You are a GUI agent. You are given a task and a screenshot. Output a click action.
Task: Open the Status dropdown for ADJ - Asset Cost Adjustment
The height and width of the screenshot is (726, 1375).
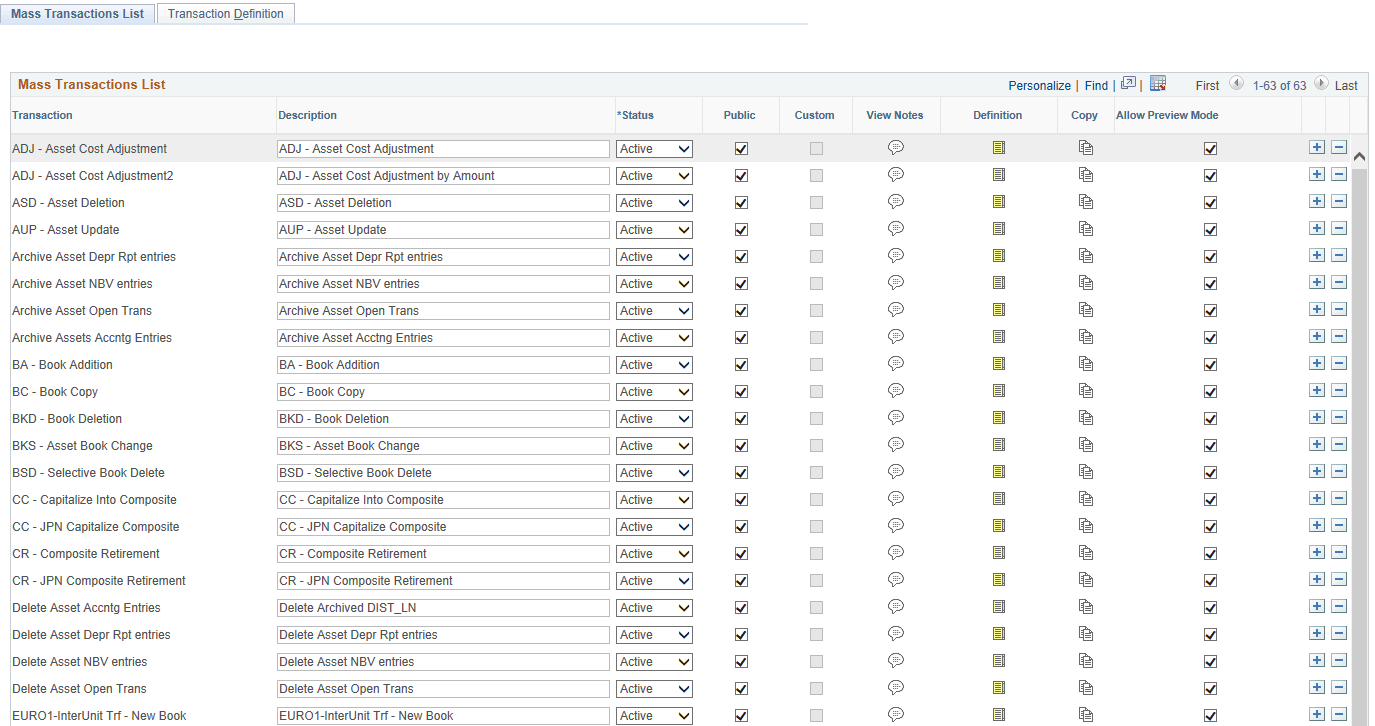pos(654,148)
